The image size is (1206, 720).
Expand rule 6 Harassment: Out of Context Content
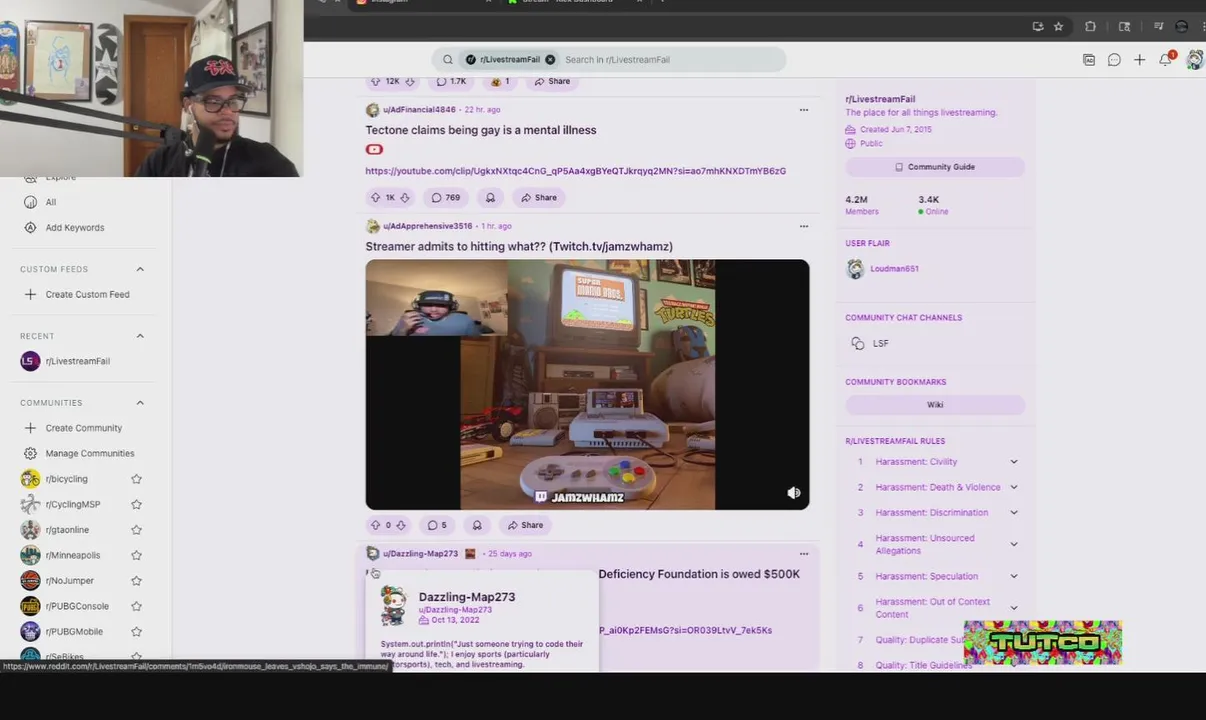tap(1013, 608)
